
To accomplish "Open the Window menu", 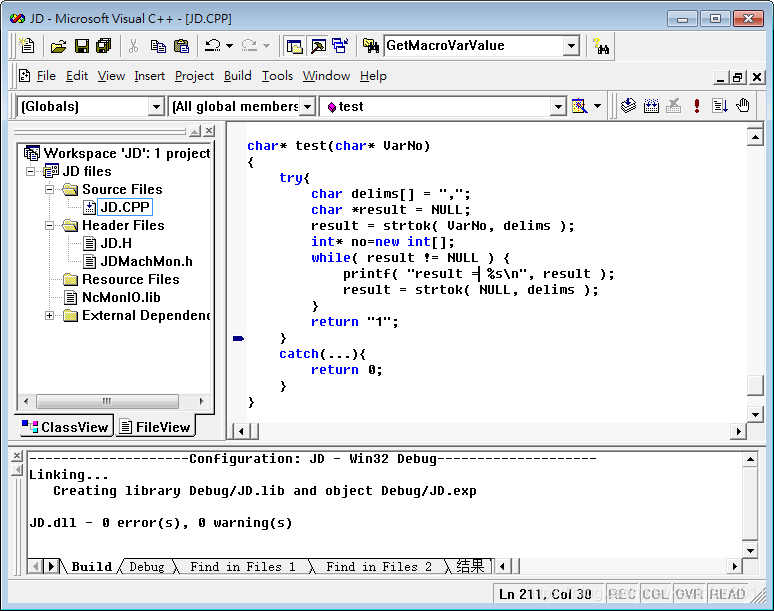I will [326, 76].
